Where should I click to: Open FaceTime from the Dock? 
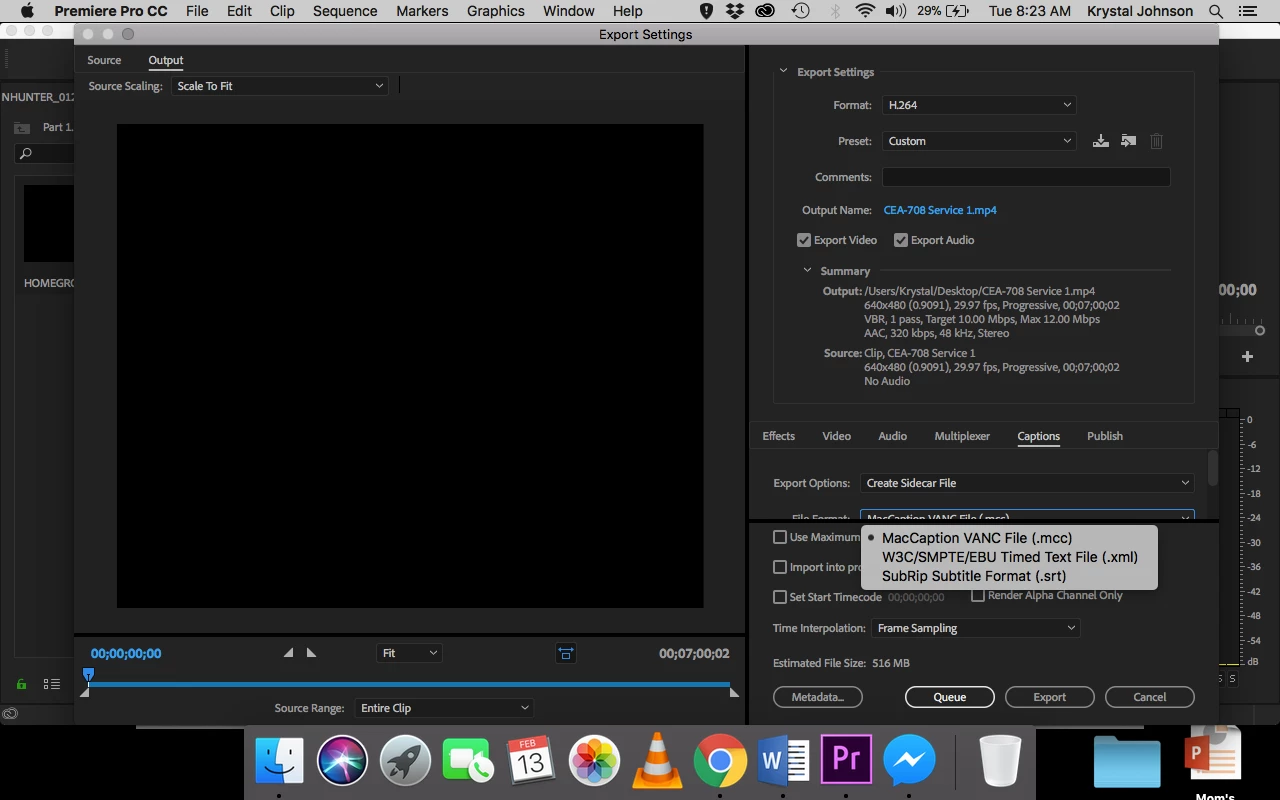tap(468, 762)
